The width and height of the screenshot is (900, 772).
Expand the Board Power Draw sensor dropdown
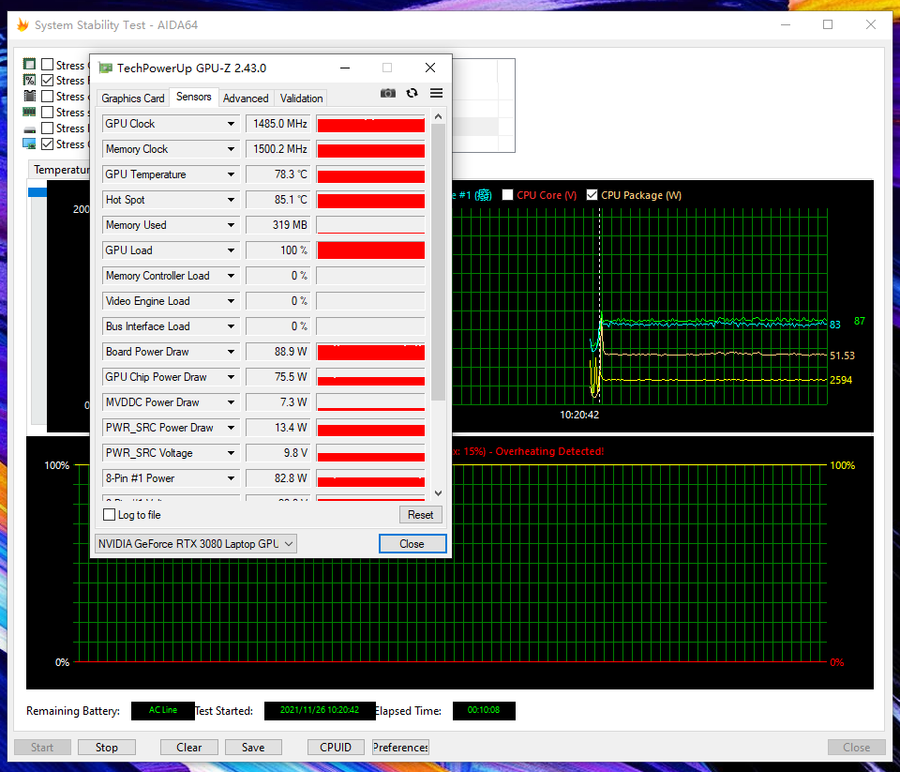(231, 352)
